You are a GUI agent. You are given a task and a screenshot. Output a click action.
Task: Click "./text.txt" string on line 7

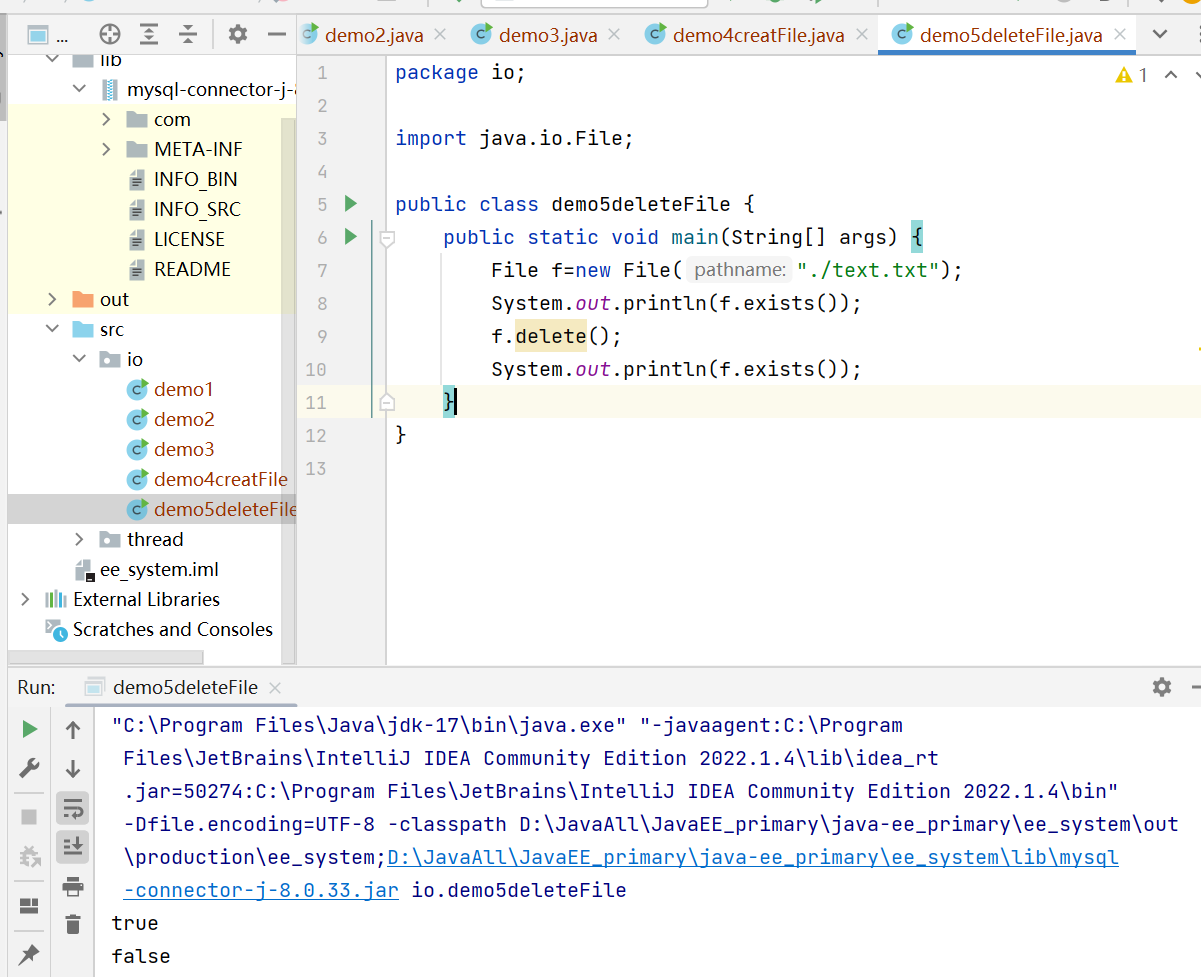(x=869, y=270)
